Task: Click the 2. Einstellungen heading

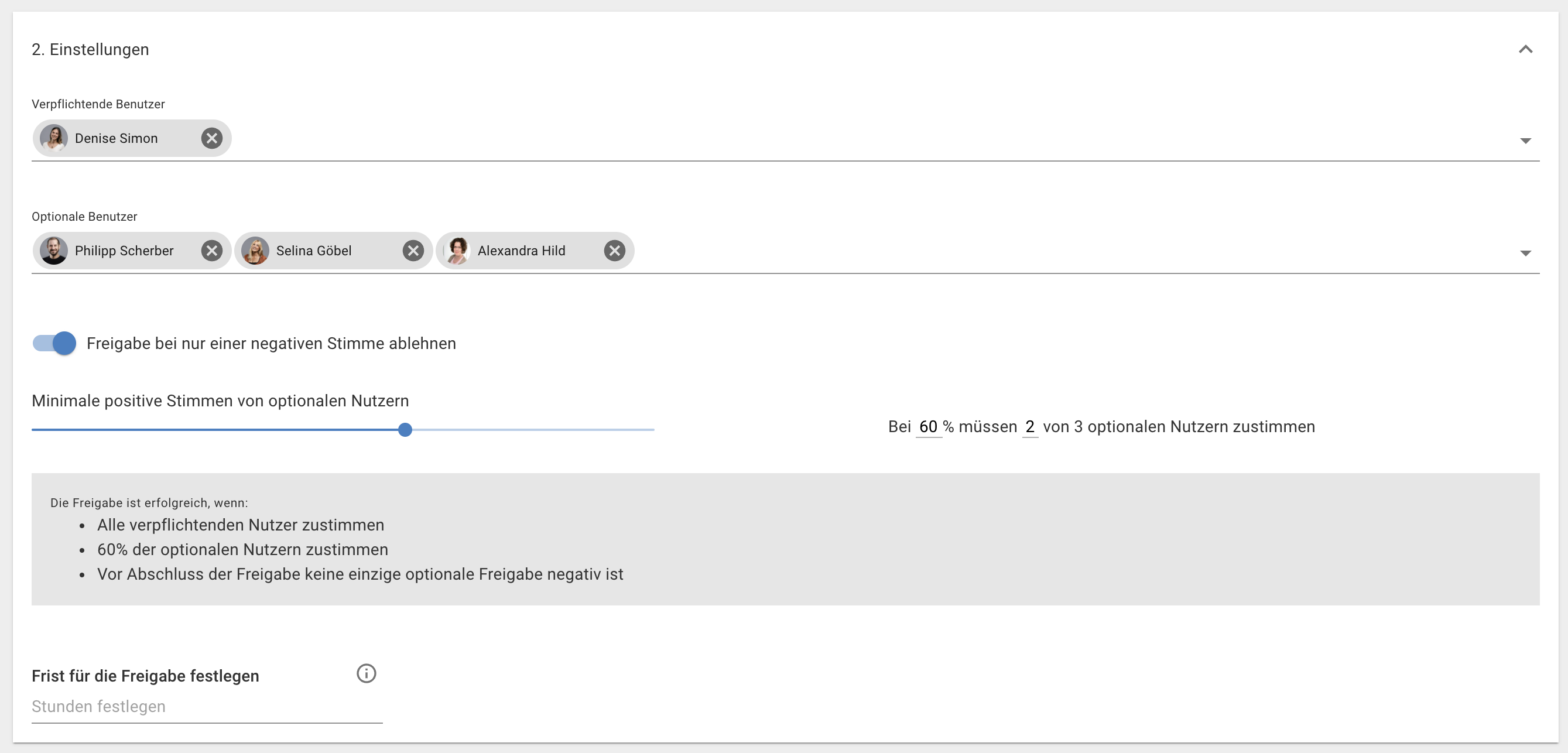Action: pyautogui.click(x=90, y=49)
